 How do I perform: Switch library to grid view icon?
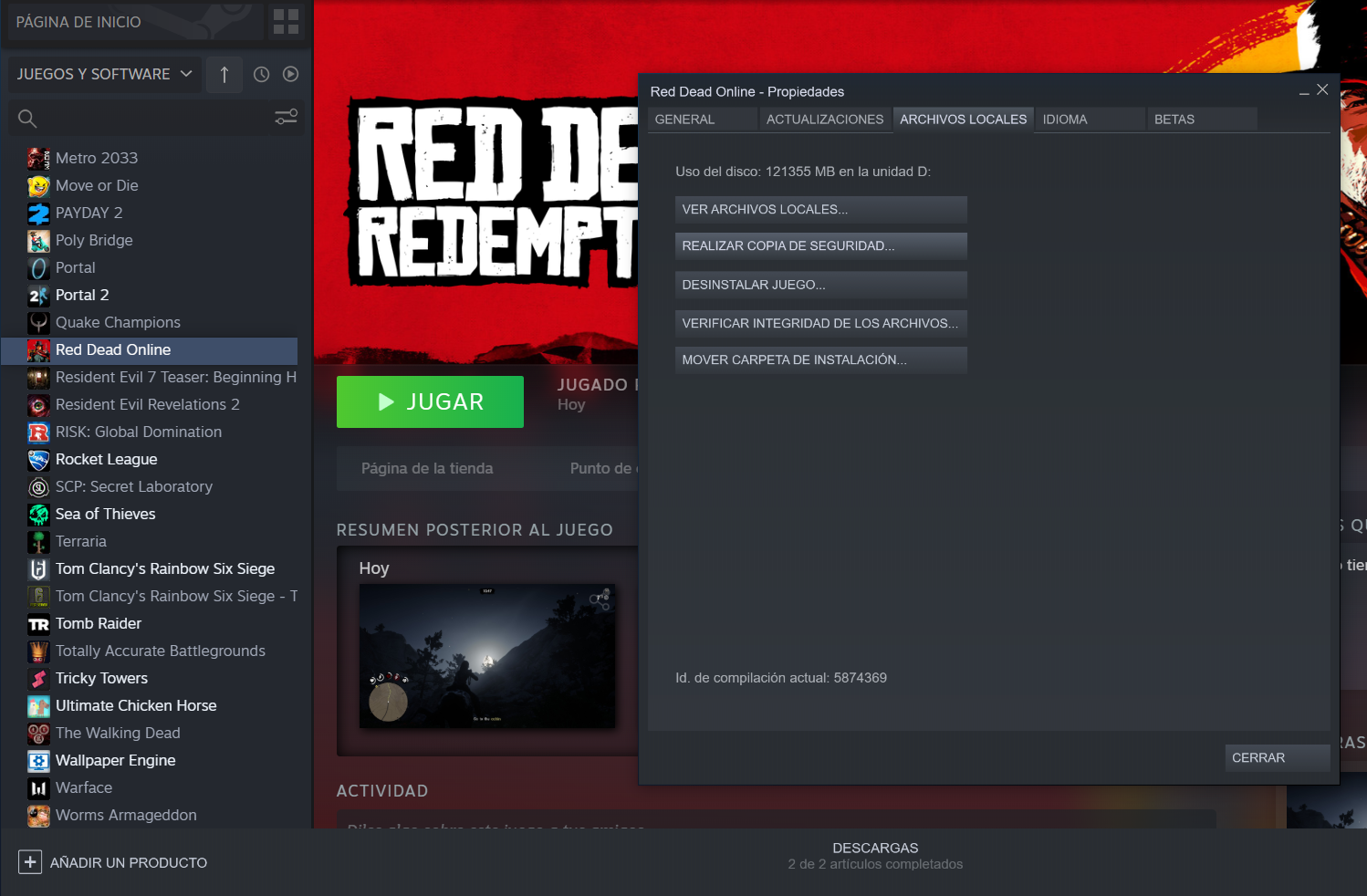click(286, 22)
